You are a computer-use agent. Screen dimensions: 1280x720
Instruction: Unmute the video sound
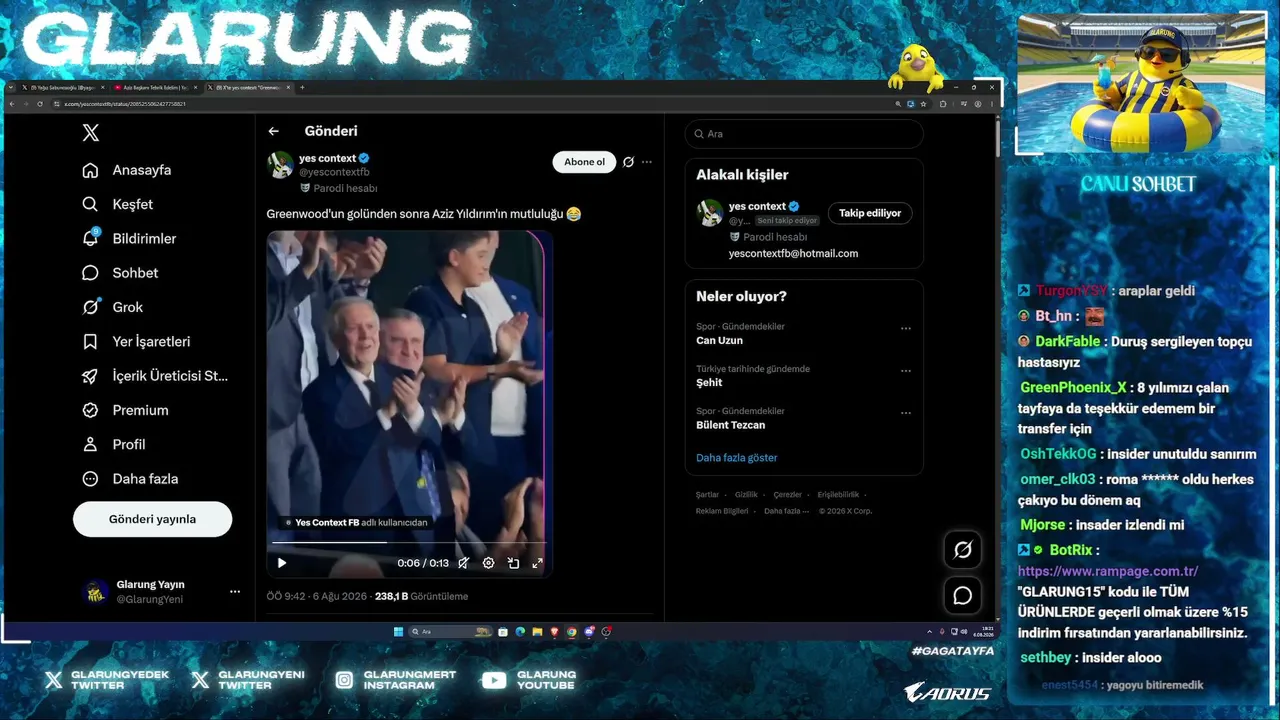[464, 563]
